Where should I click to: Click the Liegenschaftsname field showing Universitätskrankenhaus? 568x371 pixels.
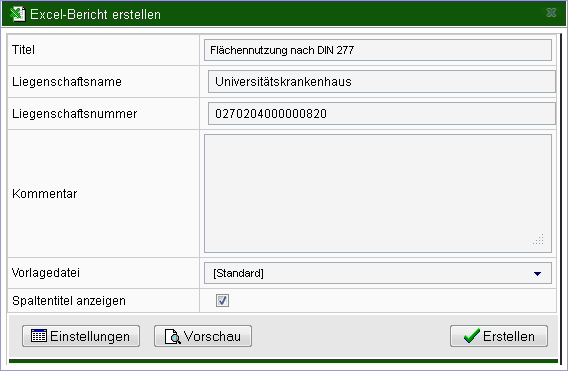point(382,82)
